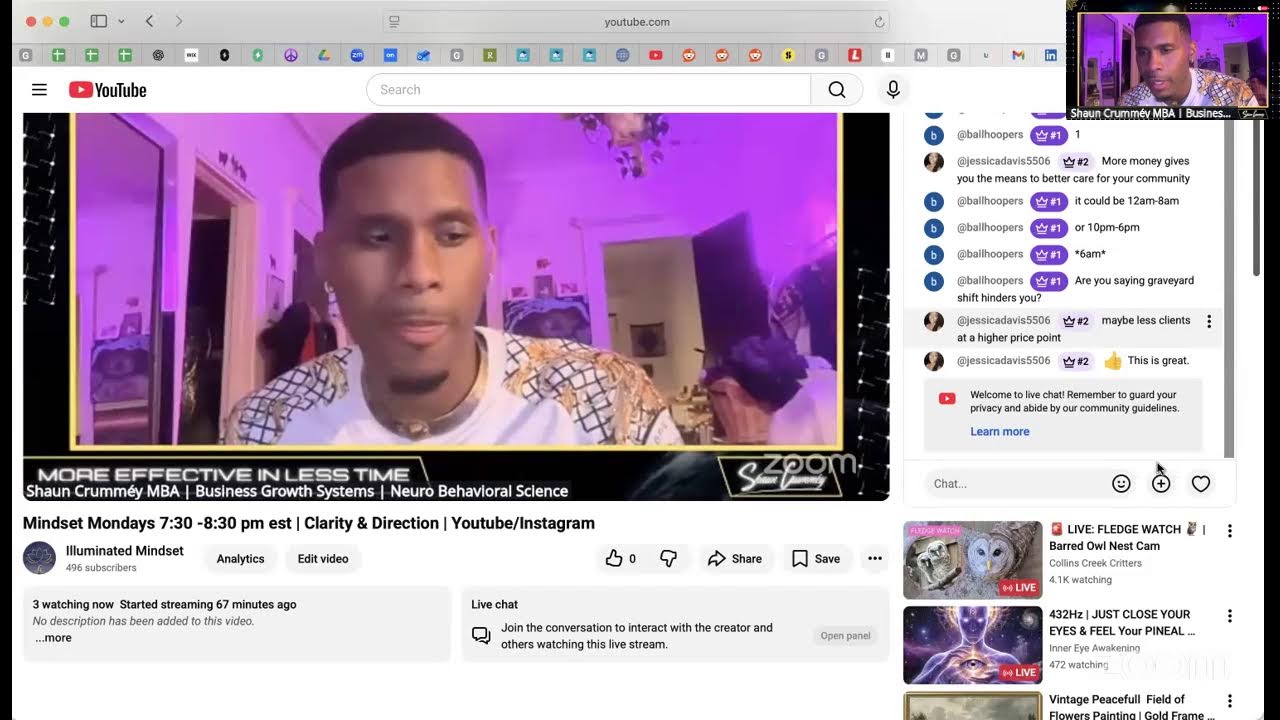Expand the sidebar options chevron
Screen dimensions: 1280x720
point(121,21)
